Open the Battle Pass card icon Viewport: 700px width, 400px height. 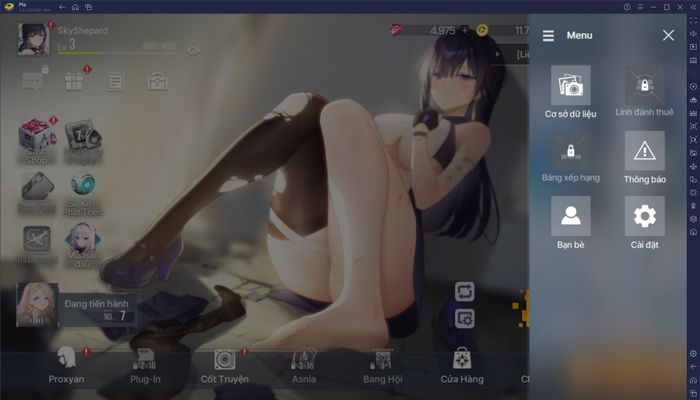(37, 191)
